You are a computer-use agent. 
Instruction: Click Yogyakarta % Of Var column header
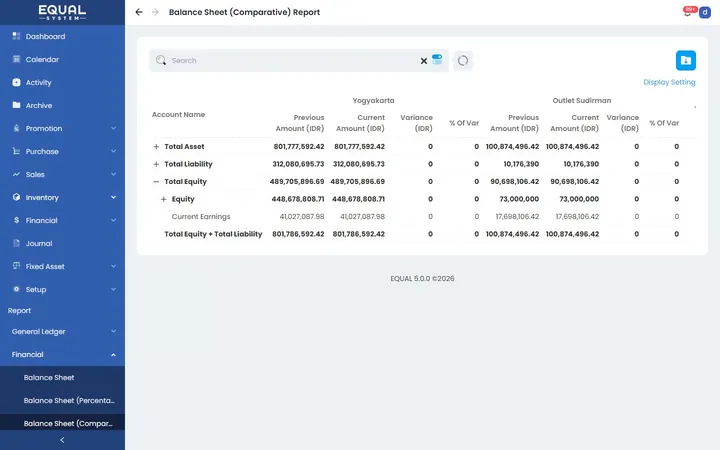(x=464, y=123)
